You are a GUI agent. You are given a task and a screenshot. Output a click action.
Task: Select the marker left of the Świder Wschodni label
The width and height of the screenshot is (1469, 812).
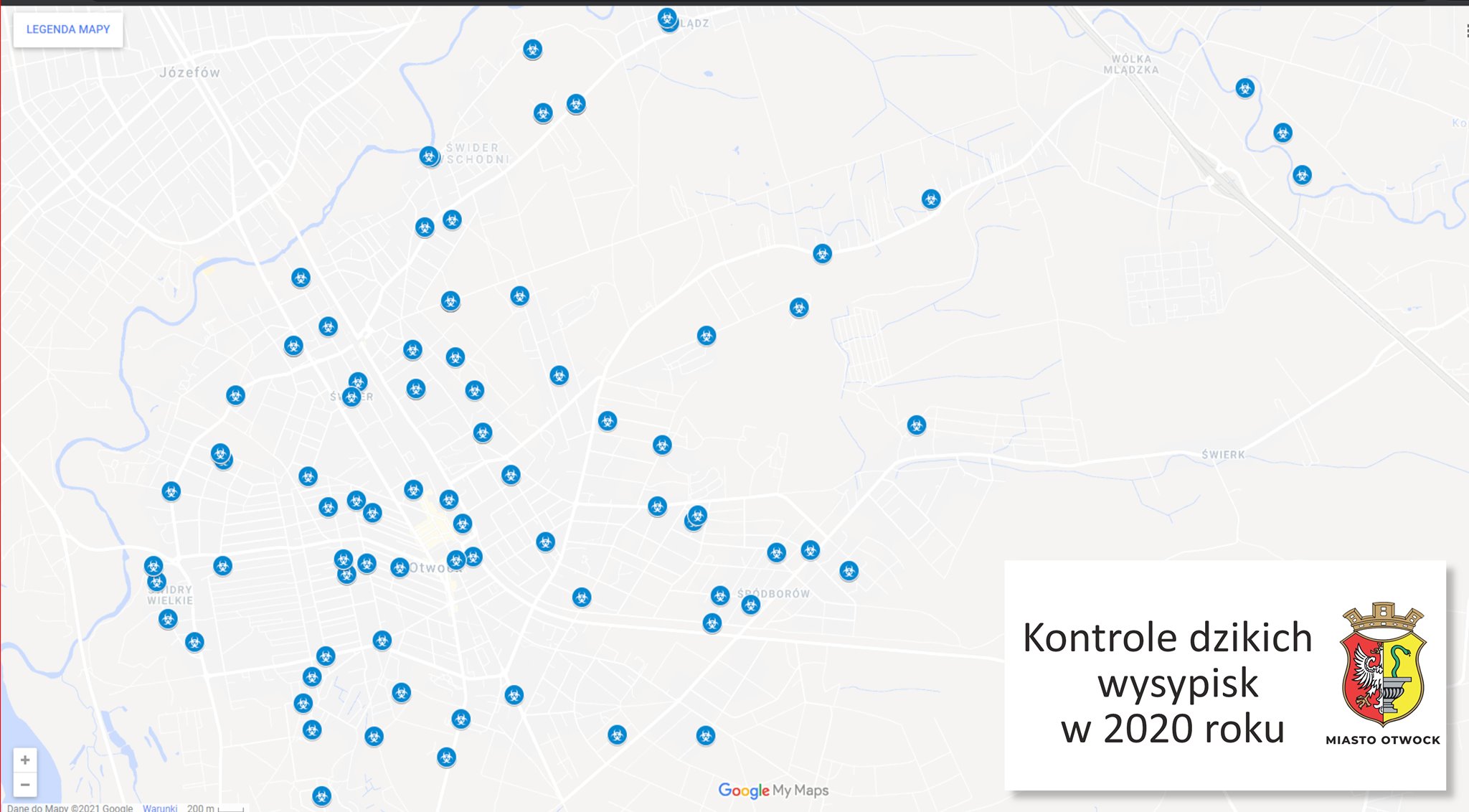(x=429, y=156)
